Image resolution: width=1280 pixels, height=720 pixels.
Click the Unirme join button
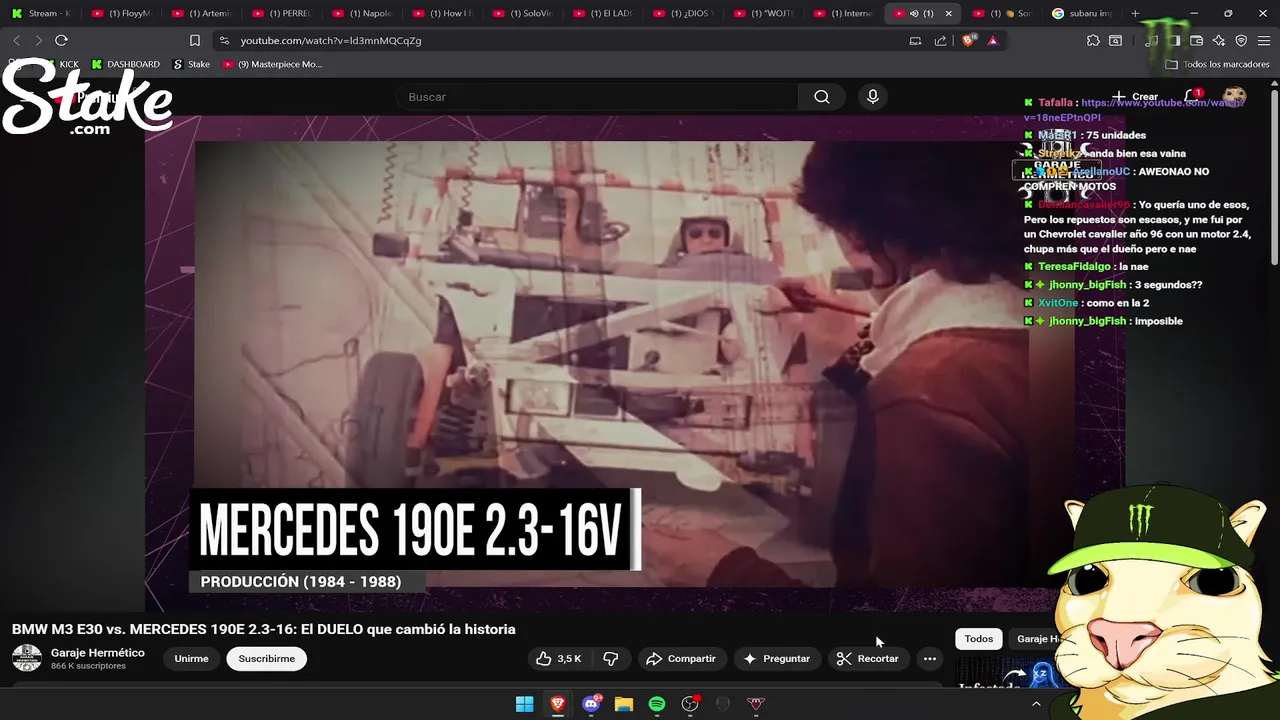(191, 659)
